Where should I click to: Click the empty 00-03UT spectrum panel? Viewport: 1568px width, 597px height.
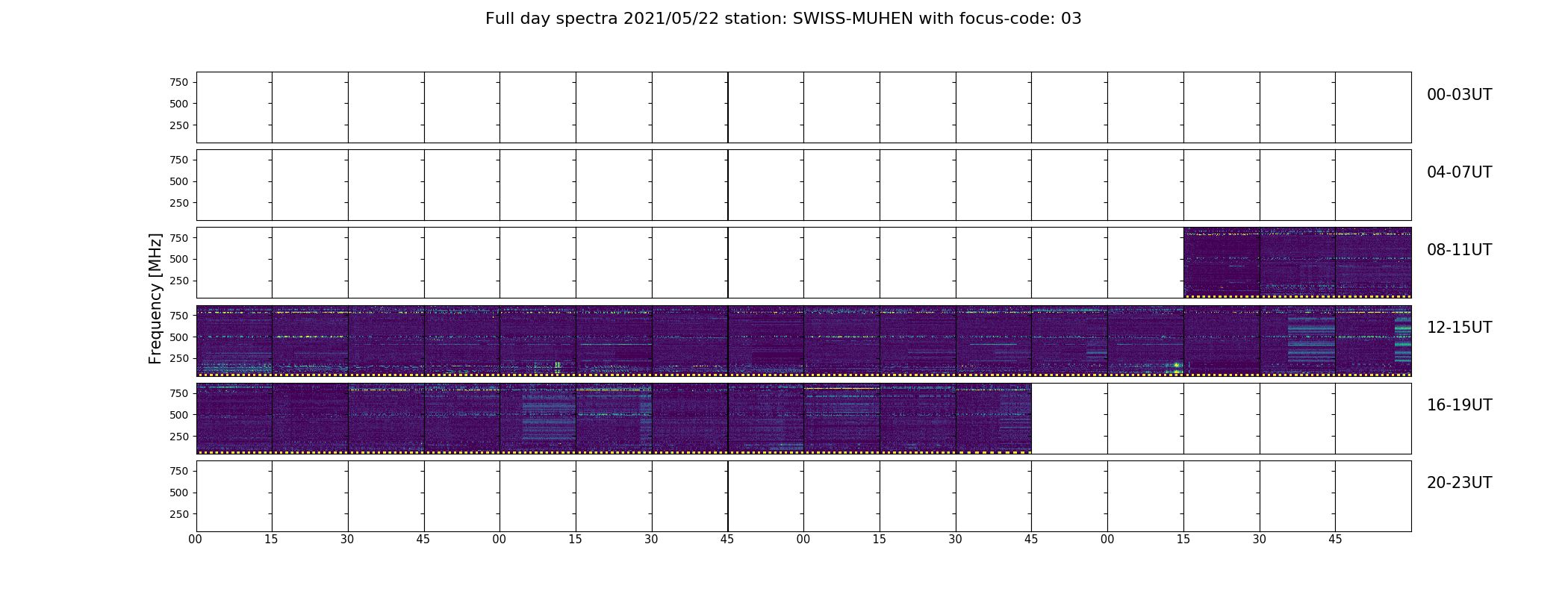pyautogui.click(x=803, y=107)
